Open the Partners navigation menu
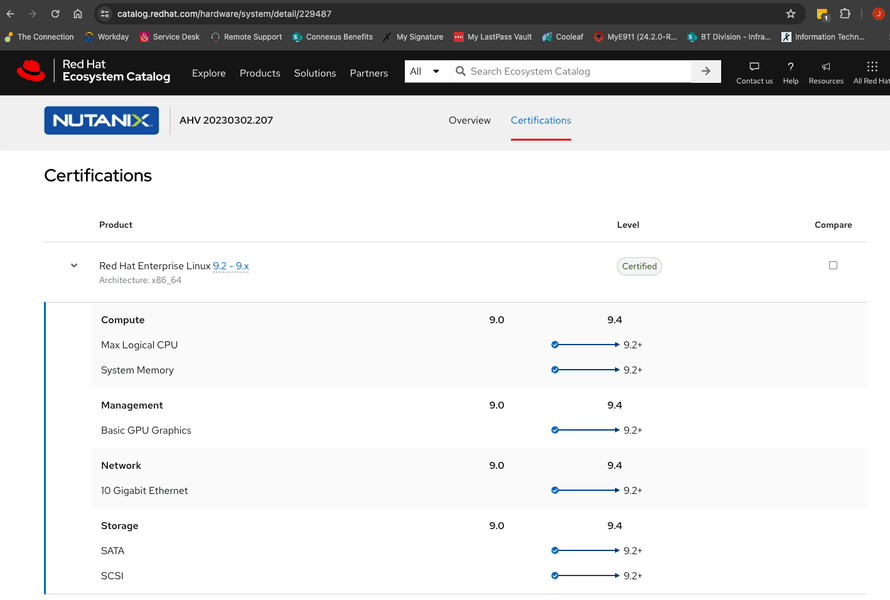The width and height of the screenshot is (890, 600). point(369,73)
